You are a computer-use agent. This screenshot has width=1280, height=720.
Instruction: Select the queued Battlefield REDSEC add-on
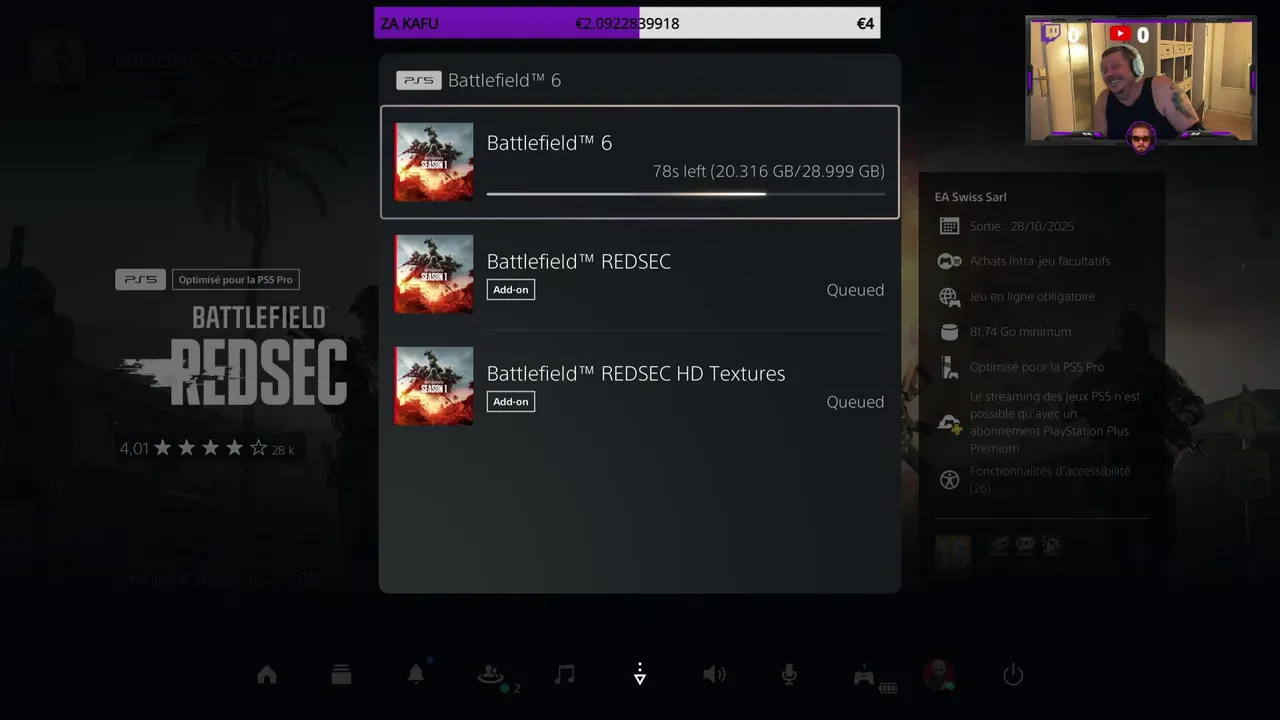click(x=640, y=274)
